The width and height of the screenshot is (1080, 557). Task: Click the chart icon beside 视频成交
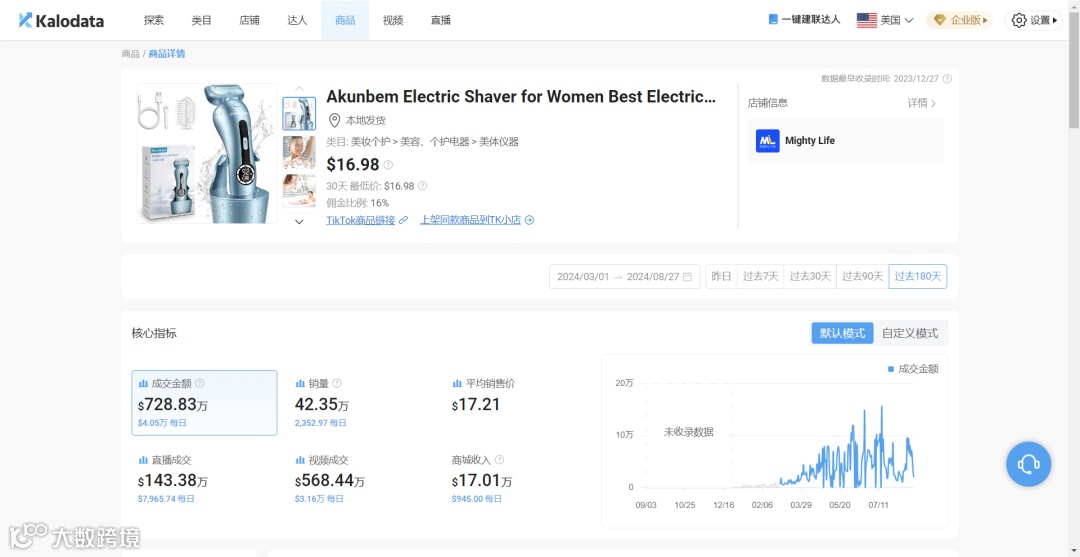[300, 460]
